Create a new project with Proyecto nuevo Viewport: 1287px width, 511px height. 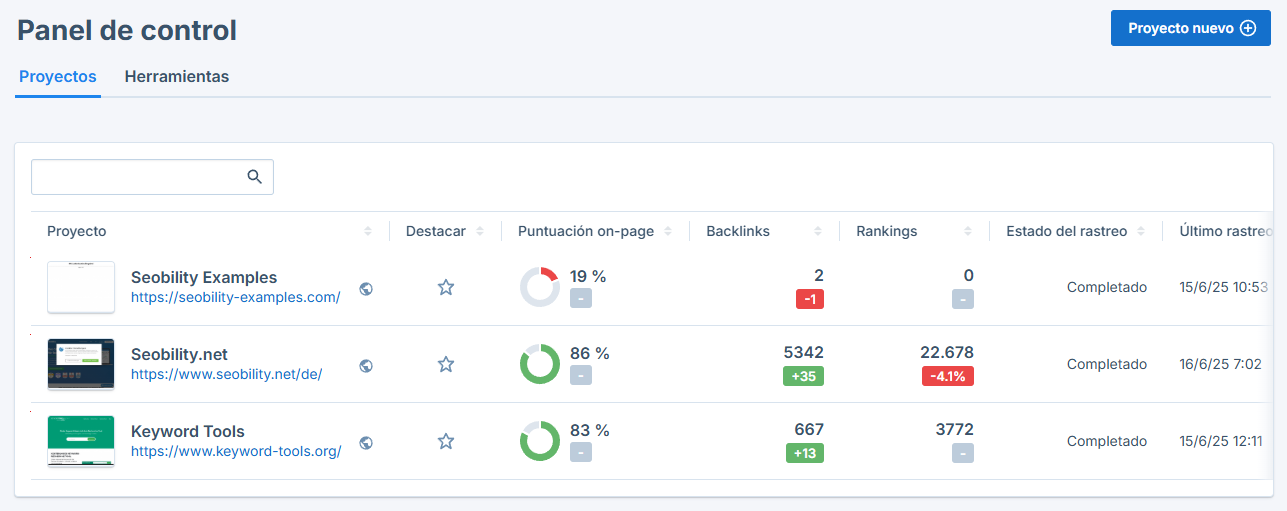[x=1191, y=28]
